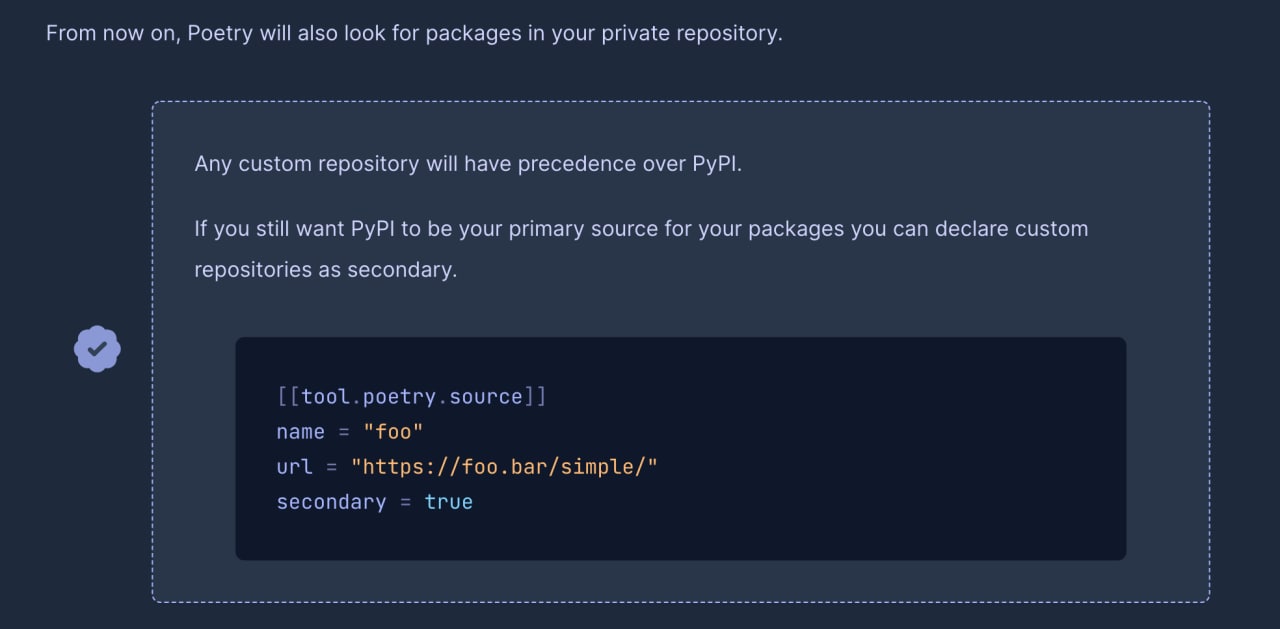Click the checkmark badge icon beside the note
Screen dimensions: 1280x629
pyautogui.click(x=97, y=349)
